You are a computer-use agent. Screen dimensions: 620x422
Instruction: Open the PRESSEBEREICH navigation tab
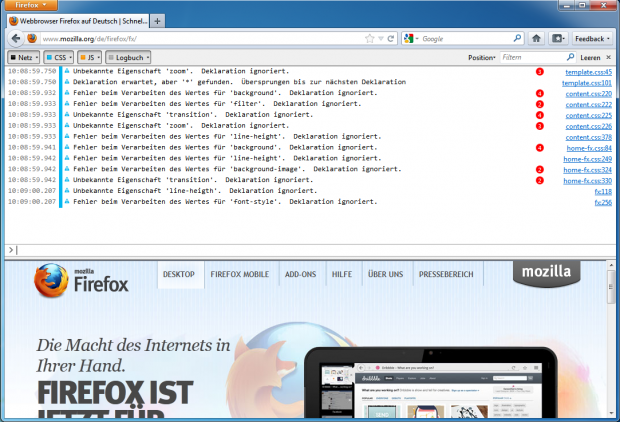click(x=446, y=274)
